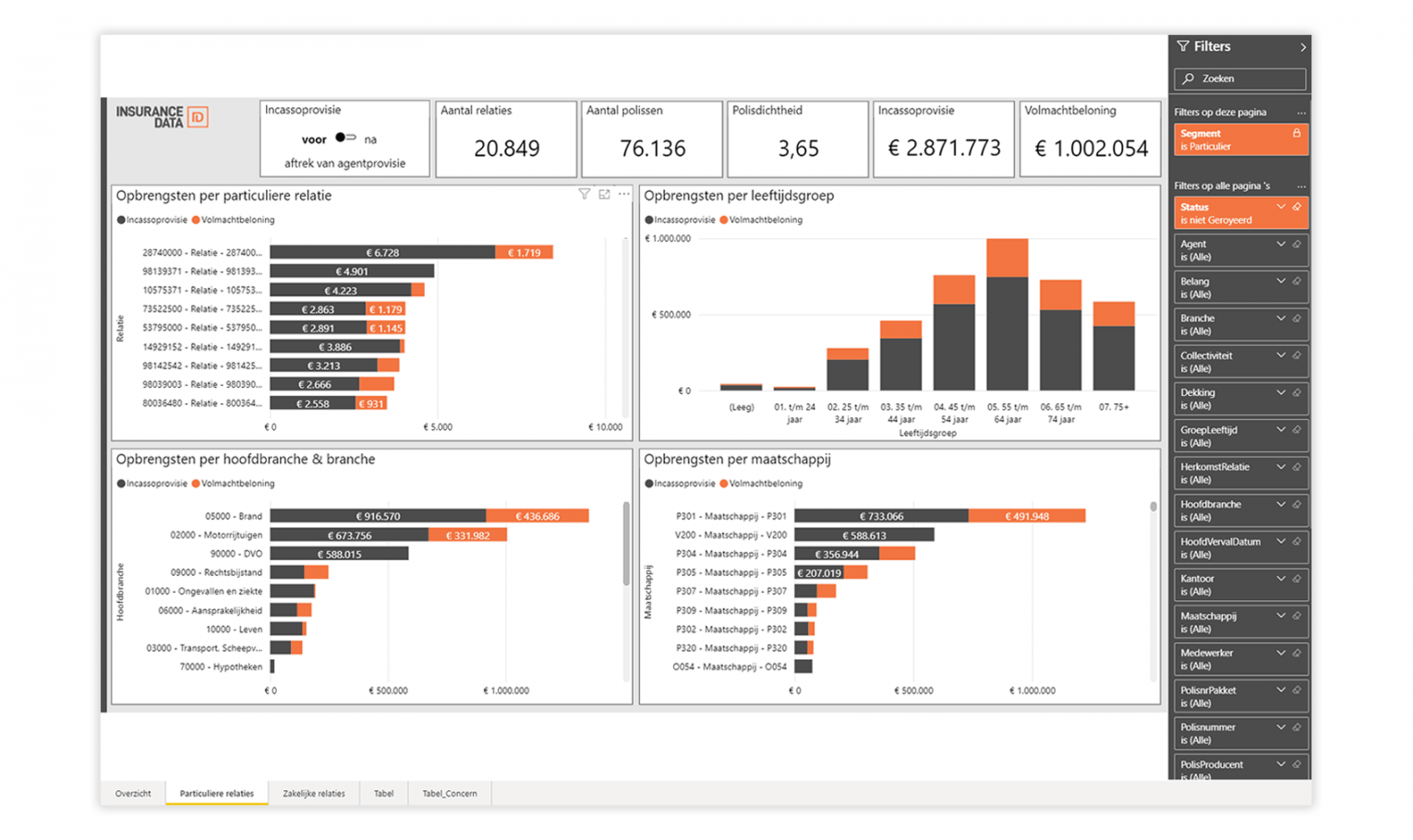Switch to the Zakelijke relaties tab
The width and height of the screenshot is (1413, 840).
(x=314, y=793)
